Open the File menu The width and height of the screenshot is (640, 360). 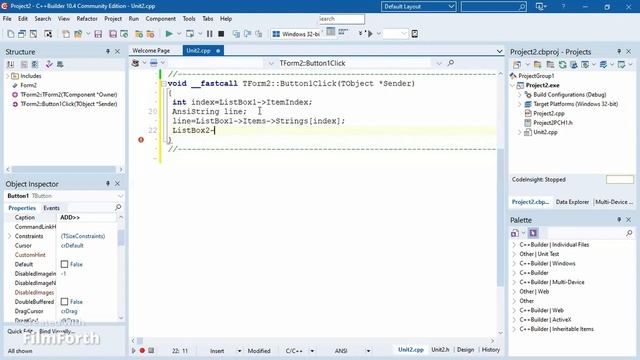tap(7, 19)
